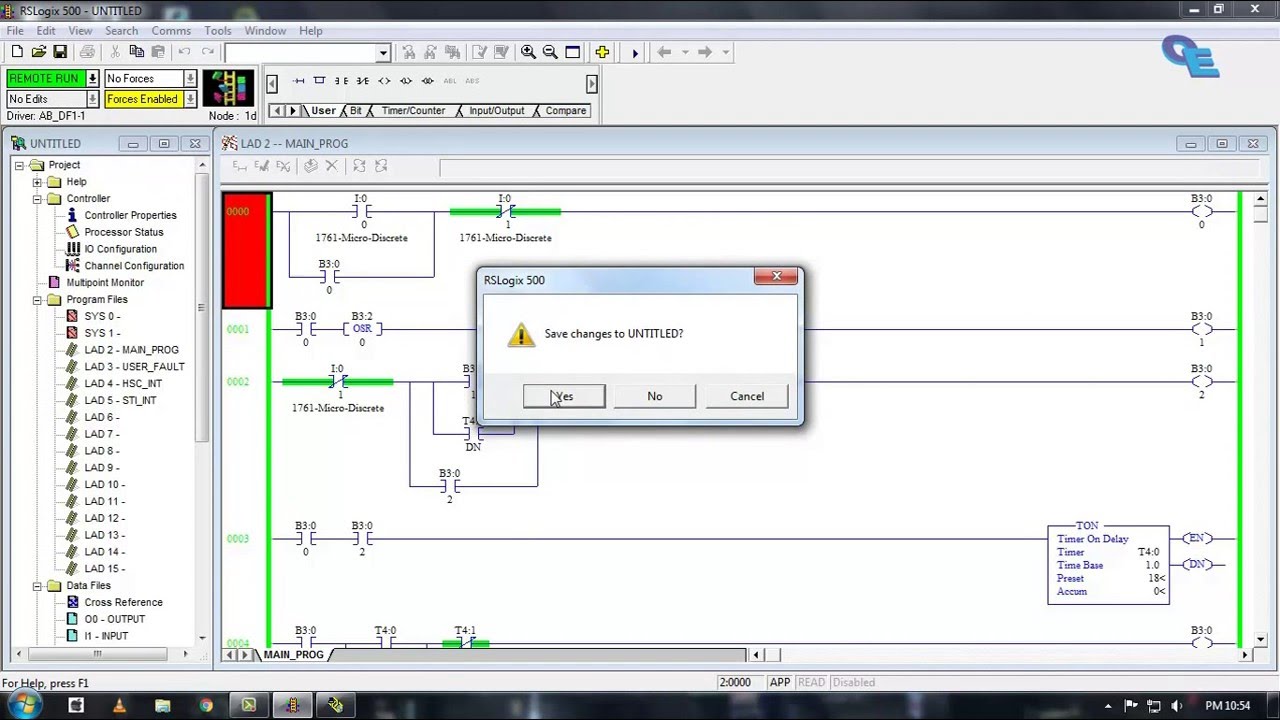Switch to the Input/Output instruction tab
Screen dimensions: 1280x720
click(x=497, y=111)
